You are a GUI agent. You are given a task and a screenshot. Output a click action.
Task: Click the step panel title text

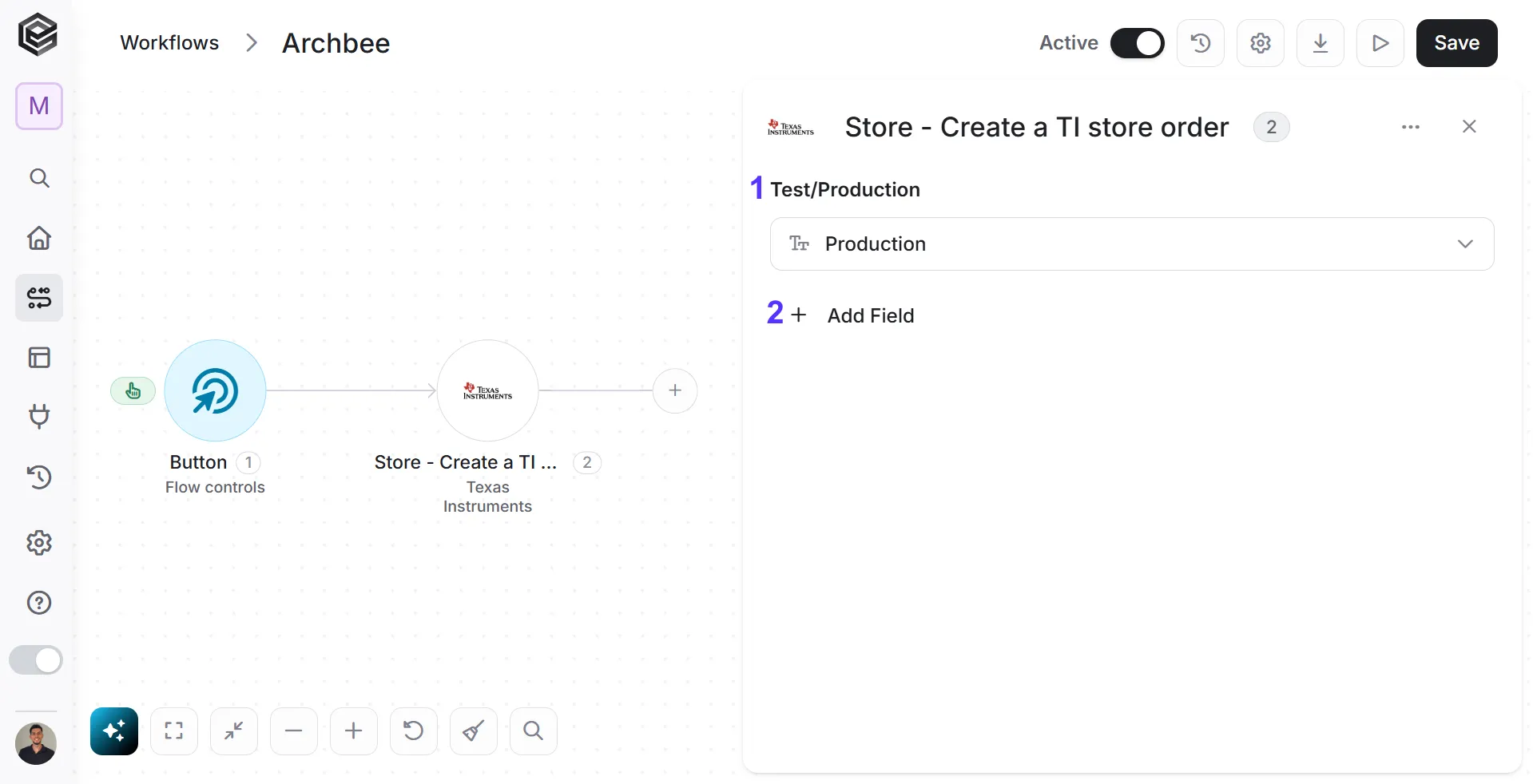point(1037,128)
